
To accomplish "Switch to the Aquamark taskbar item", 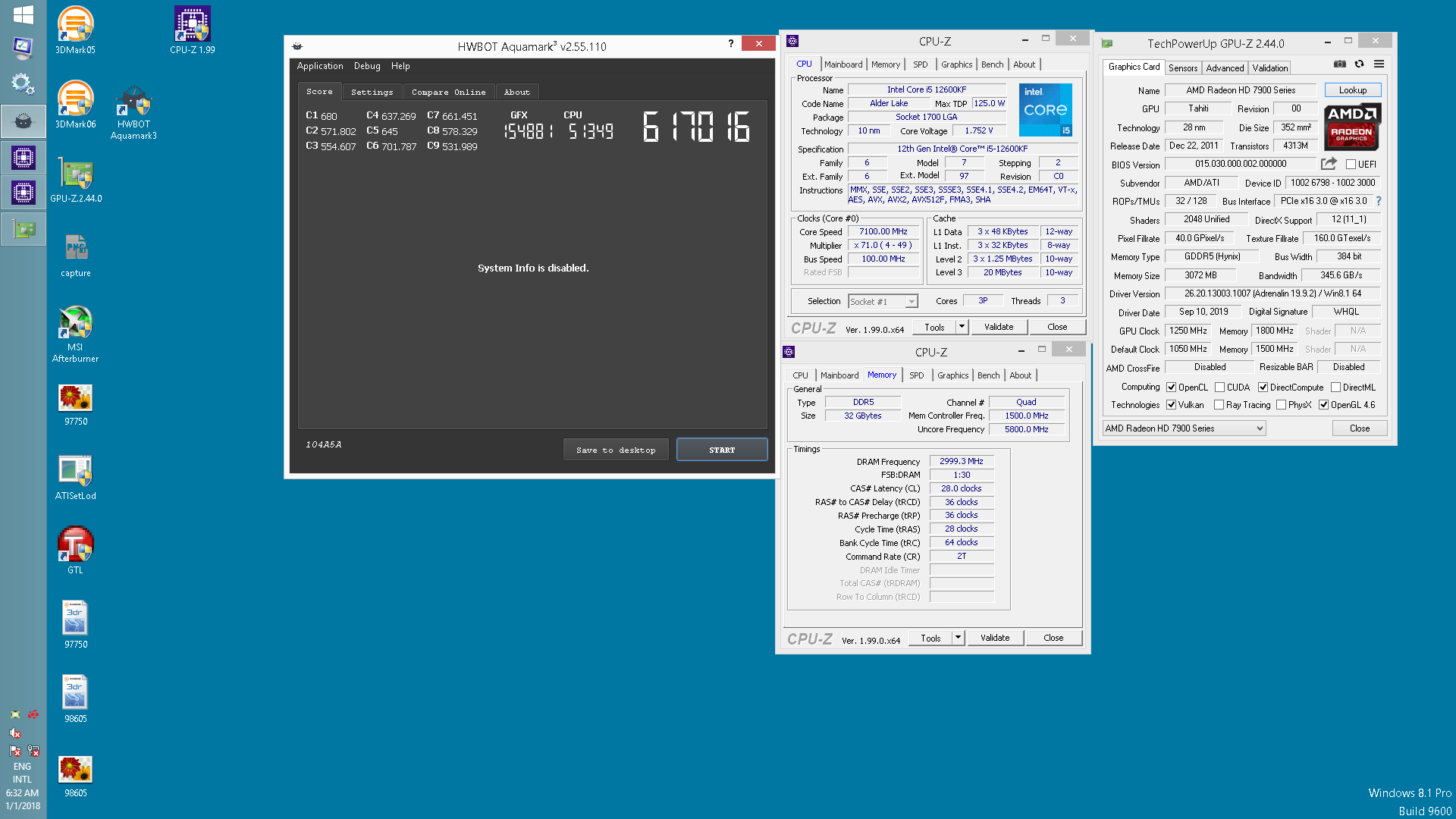I will click(23, 121).
